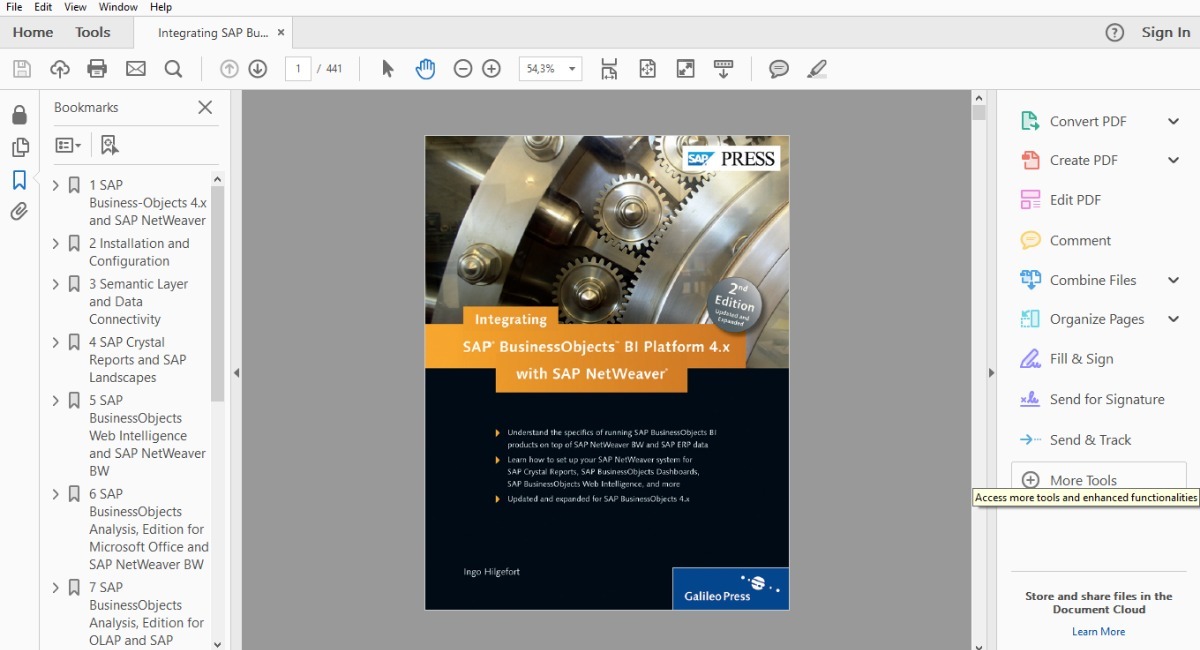Screen dimensions: 1200x650
Task: Open the Edit menu
Action: (43, 7)
